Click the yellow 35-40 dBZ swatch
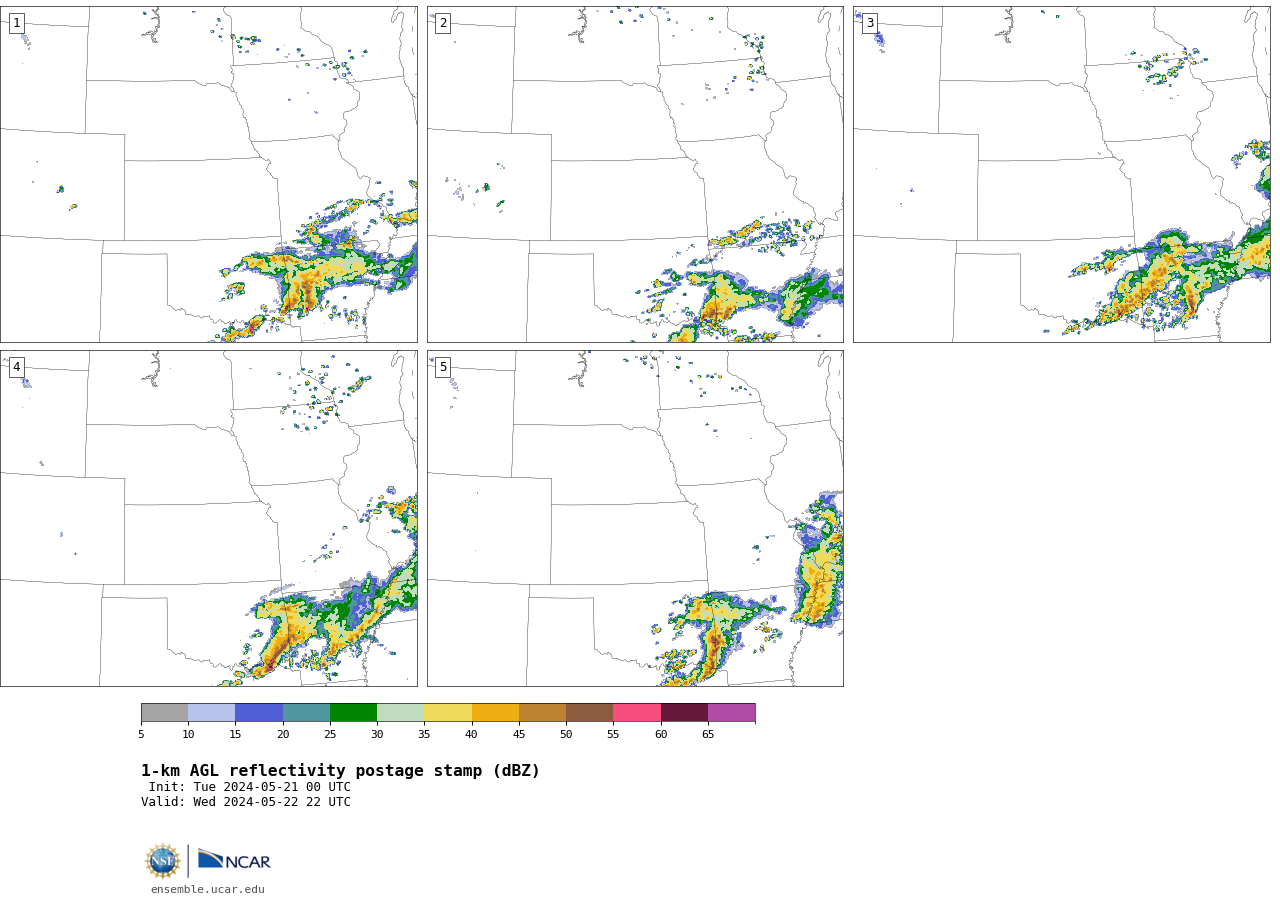The height and width of the screenshot is (901, 1280). pos(448,713)
